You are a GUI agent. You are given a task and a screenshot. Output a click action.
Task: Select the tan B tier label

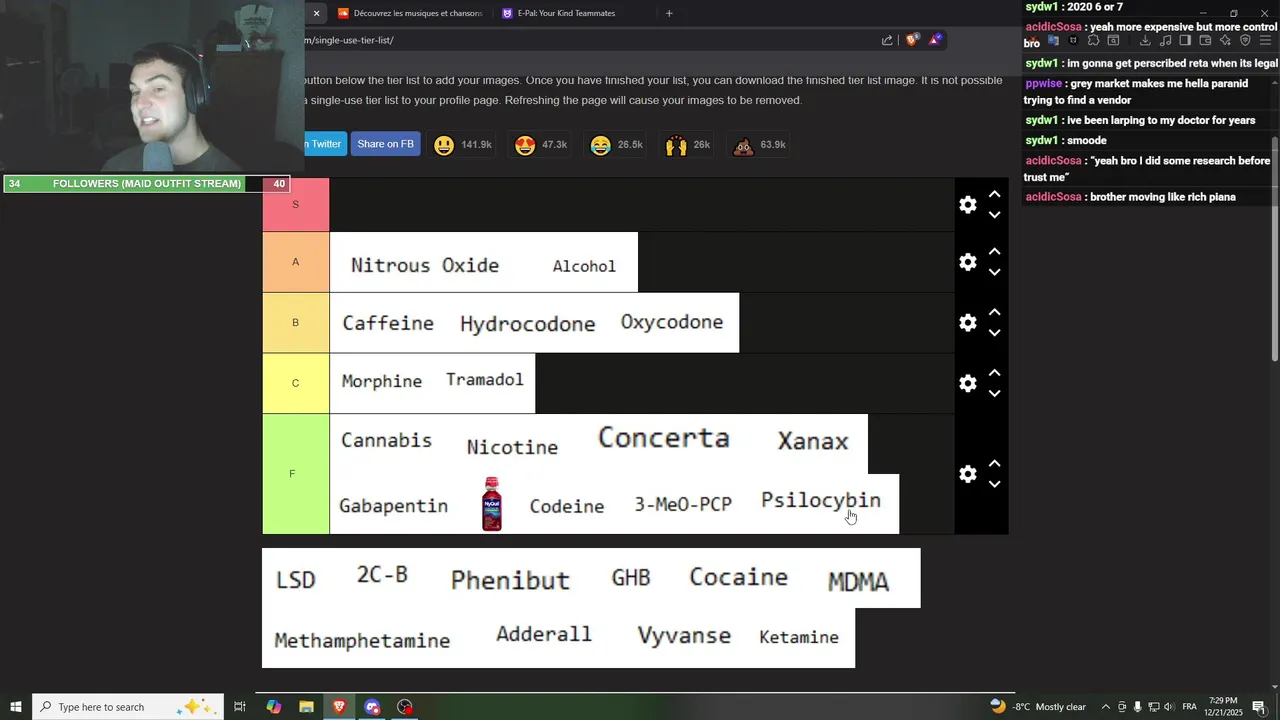tap(296, 323)
